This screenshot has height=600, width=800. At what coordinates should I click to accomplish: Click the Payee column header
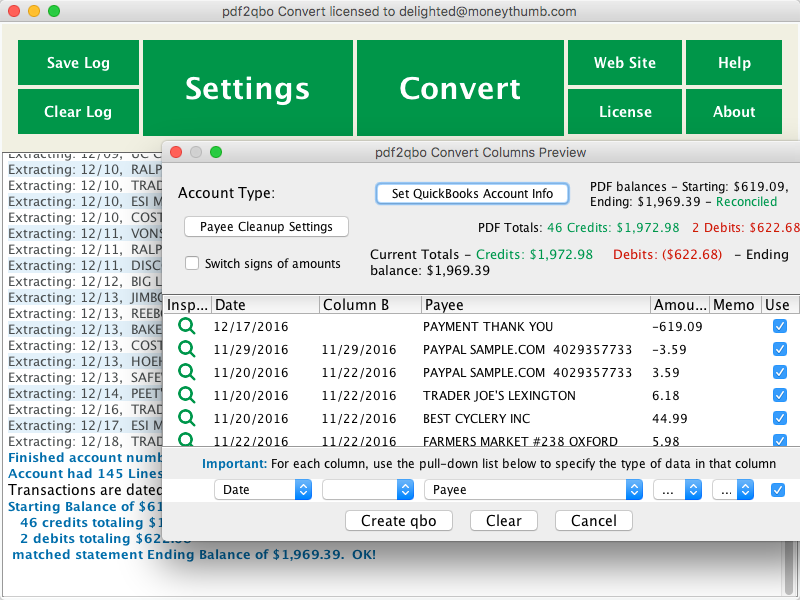(x=534, y=305)
